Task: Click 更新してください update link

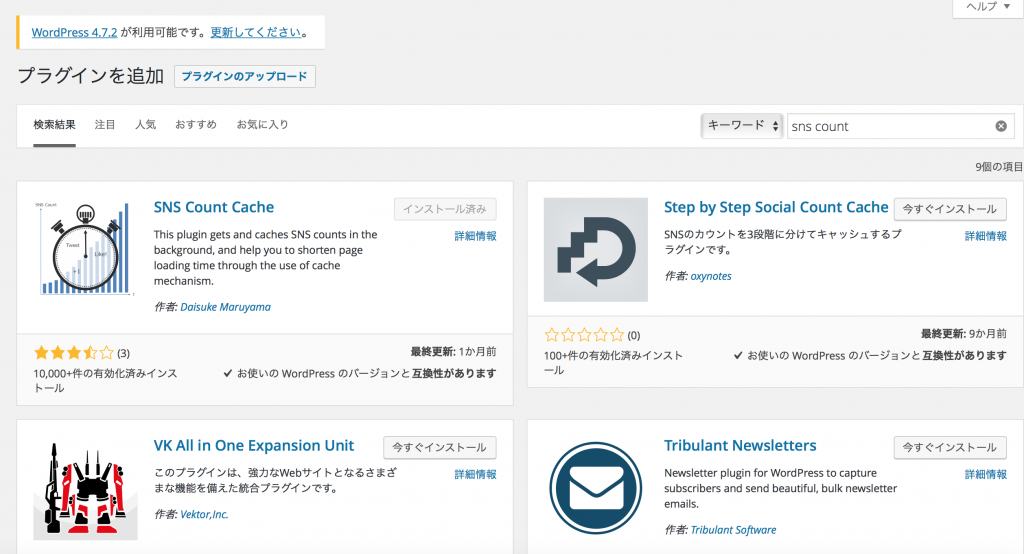Action: [256, 32]
